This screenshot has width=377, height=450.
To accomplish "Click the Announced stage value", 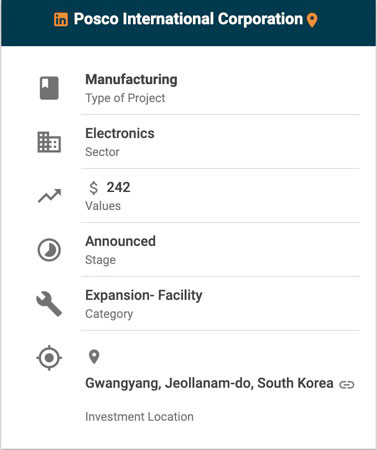I will pyautogui.click(x=121, y=241).
